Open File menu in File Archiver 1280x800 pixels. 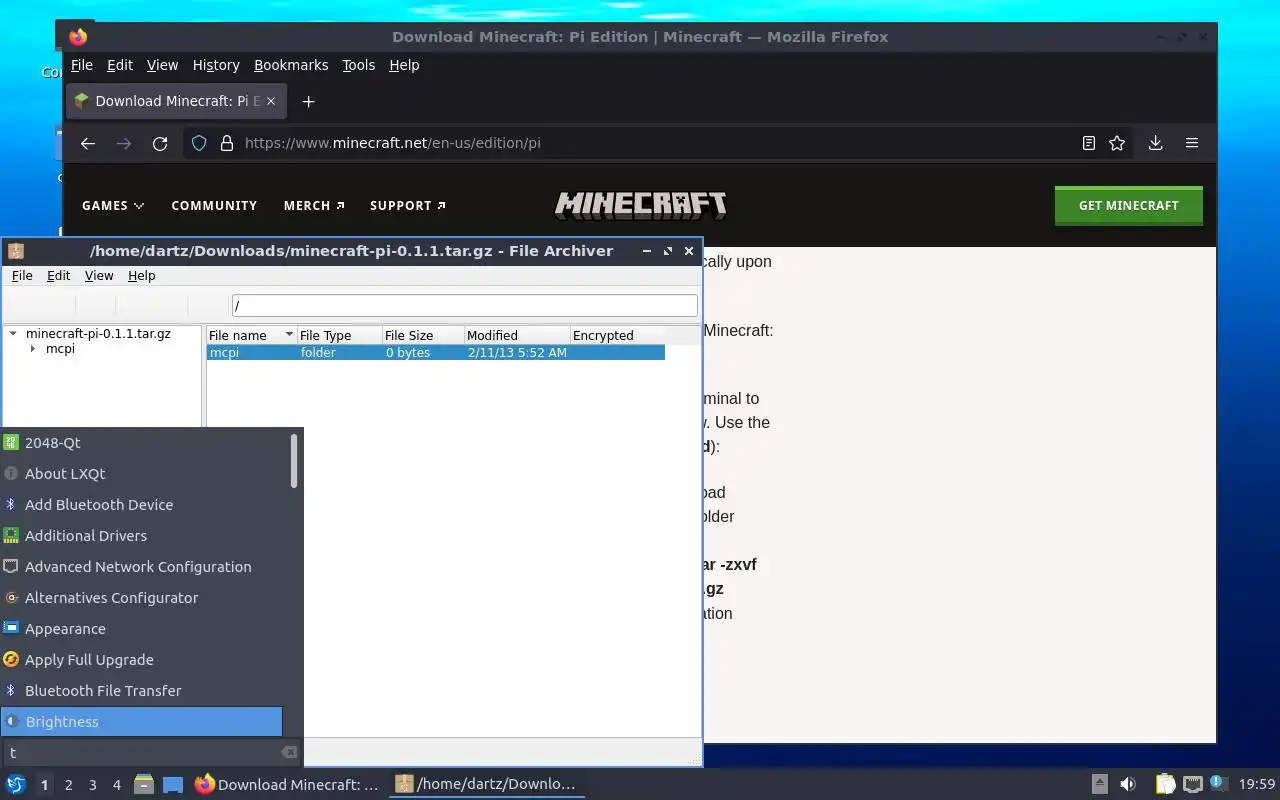pos(22,275)
